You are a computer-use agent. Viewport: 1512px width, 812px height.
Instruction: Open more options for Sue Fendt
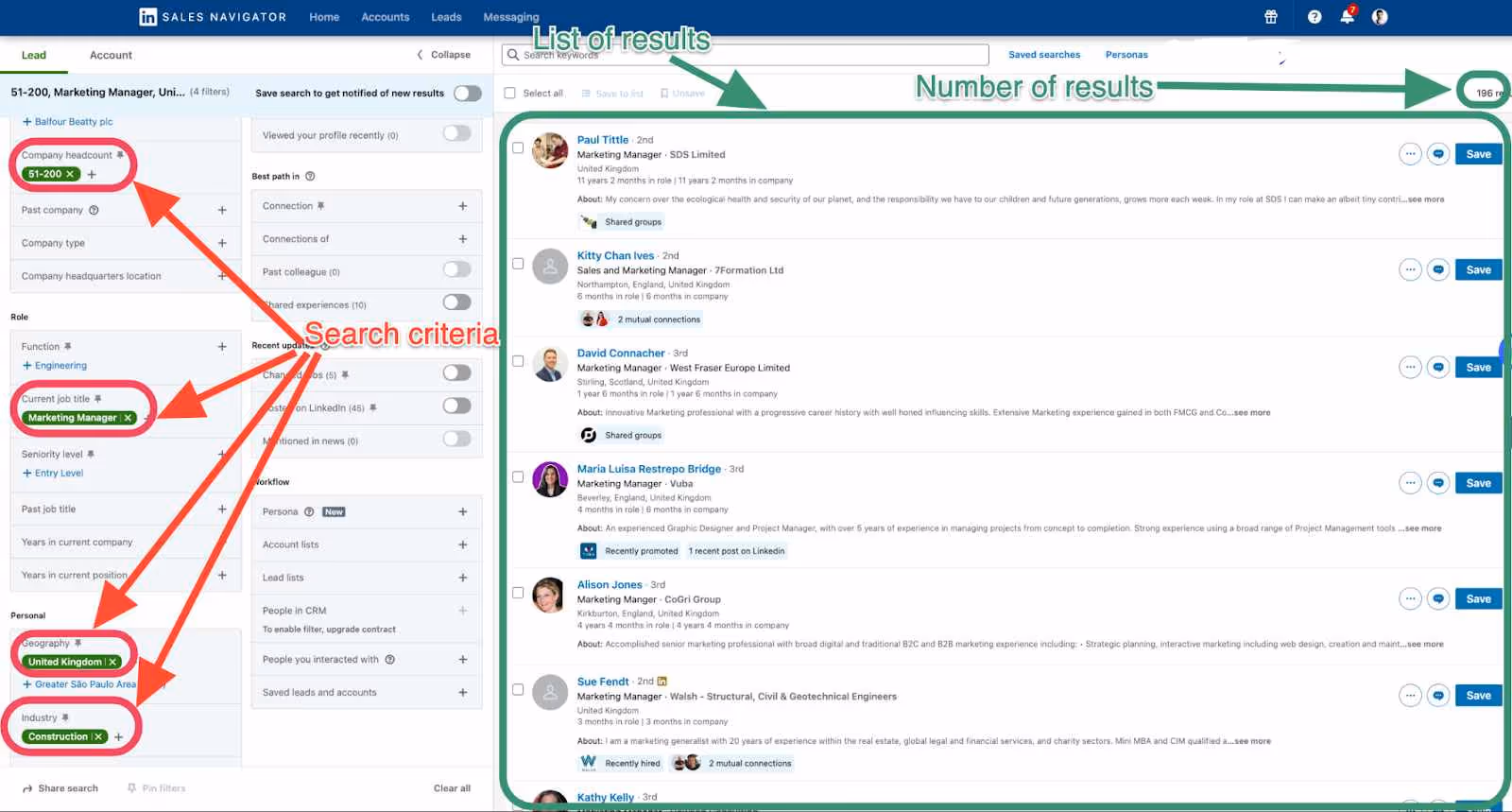1410,696
